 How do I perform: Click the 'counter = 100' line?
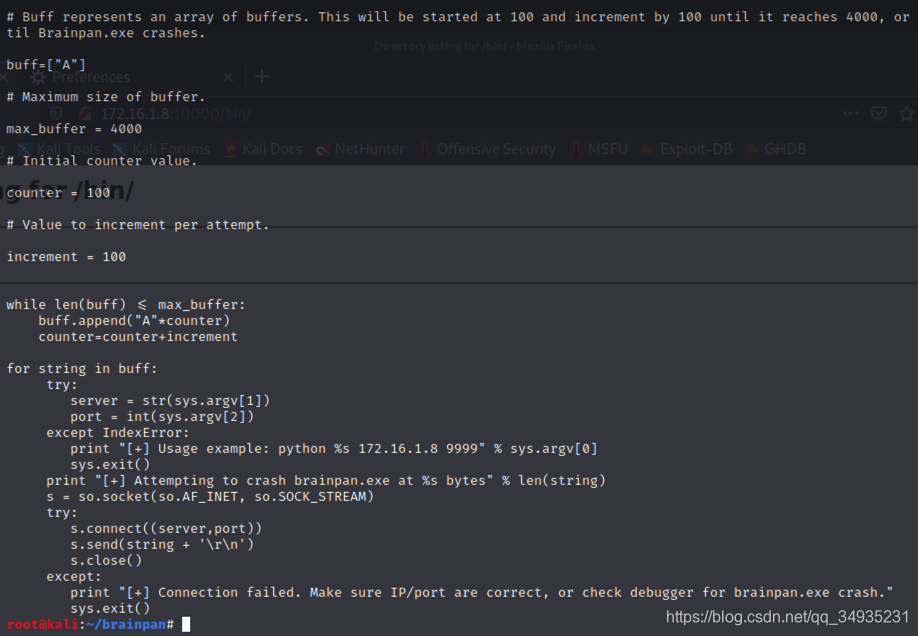[58, 193]
